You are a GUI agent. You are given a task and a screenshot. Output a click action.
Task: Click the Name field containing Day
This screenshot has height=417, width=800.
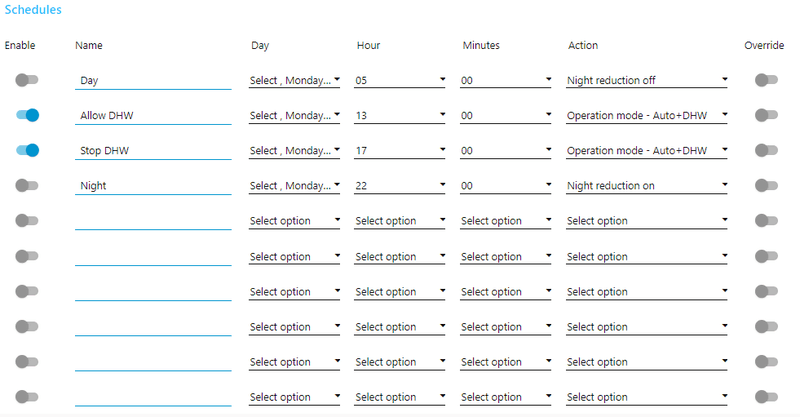point(153,80)
